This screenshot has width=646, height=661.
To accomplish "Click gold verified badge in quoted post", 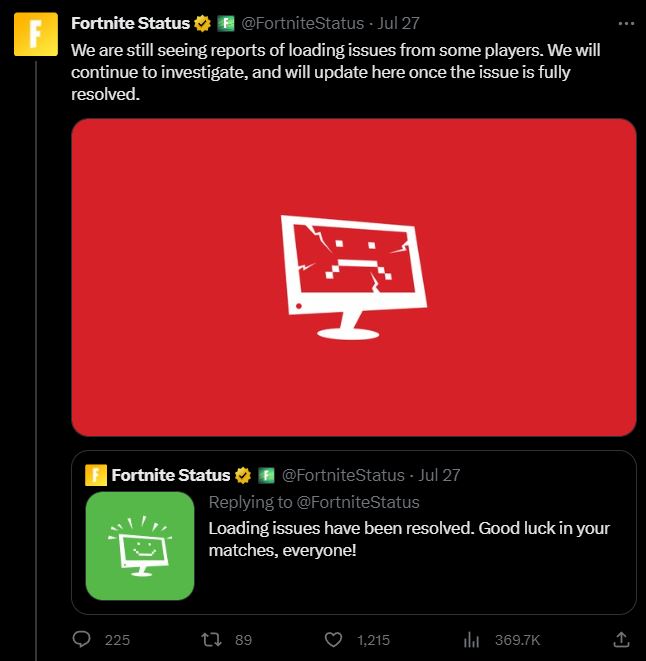I will [x=243, y=476].
